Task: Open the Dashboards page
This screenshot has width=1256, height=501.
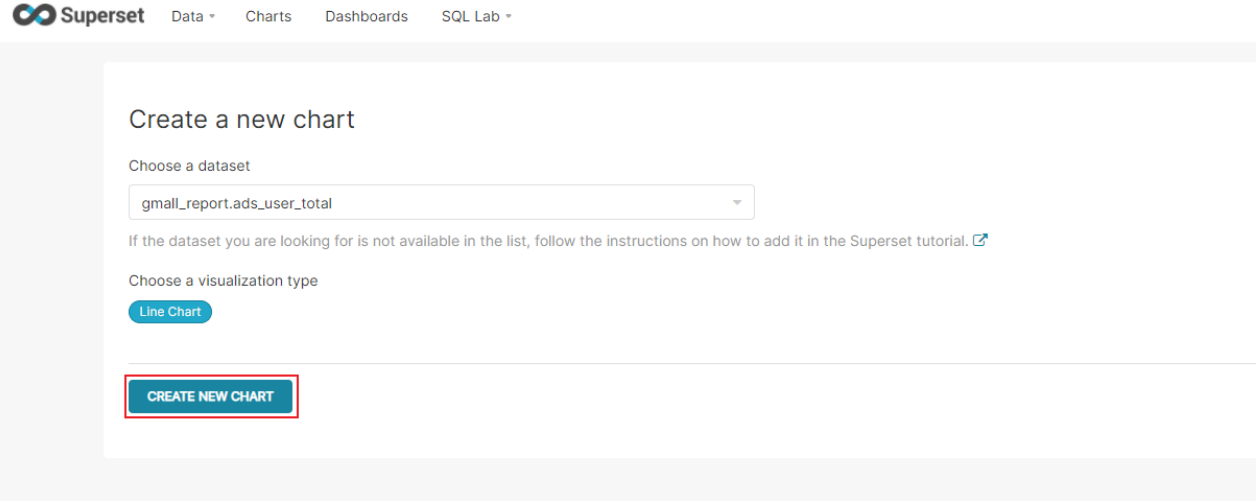Action: (x=366, y=16)
